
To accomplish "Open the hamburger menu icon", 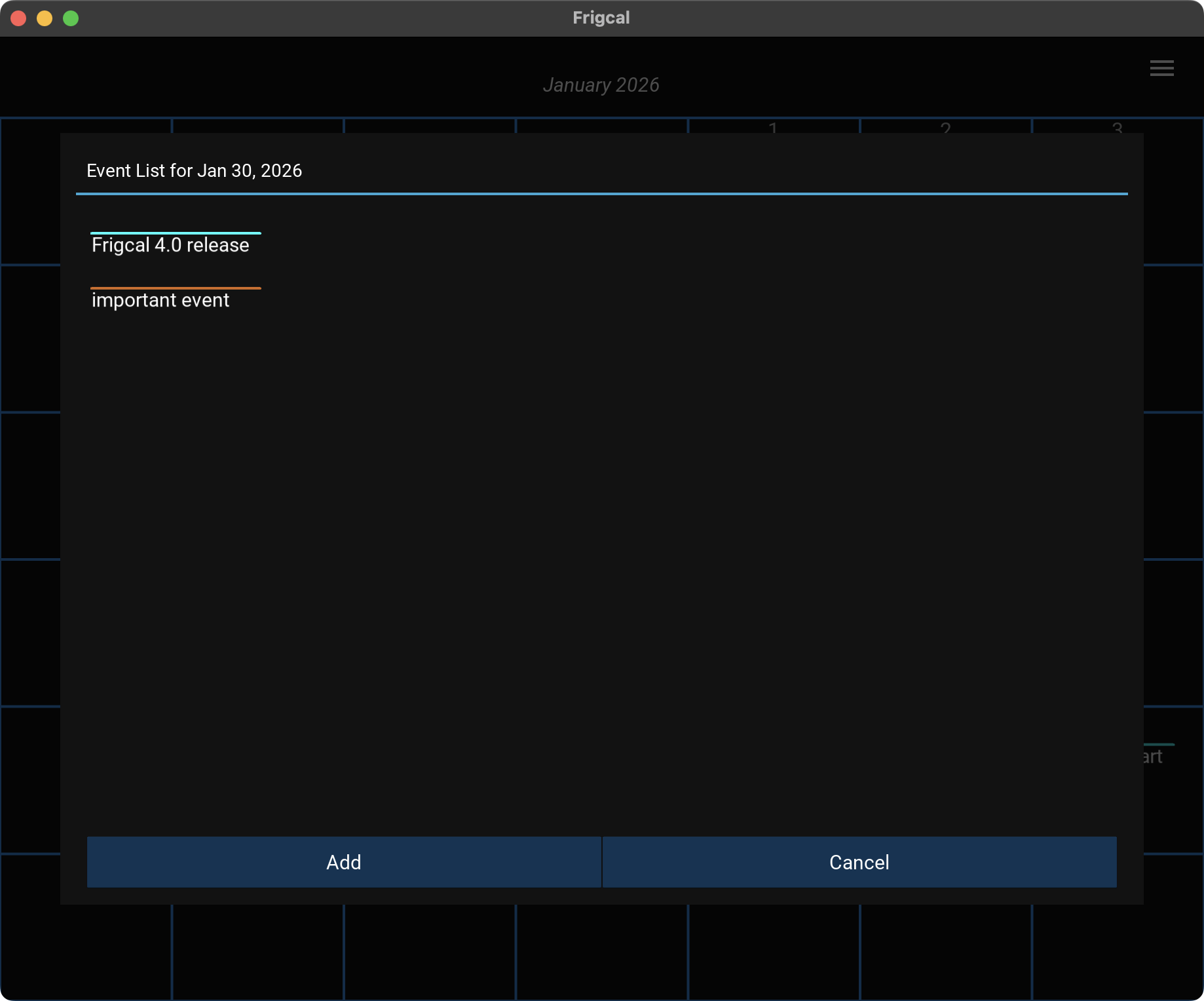I will (x=1161, y=68).
